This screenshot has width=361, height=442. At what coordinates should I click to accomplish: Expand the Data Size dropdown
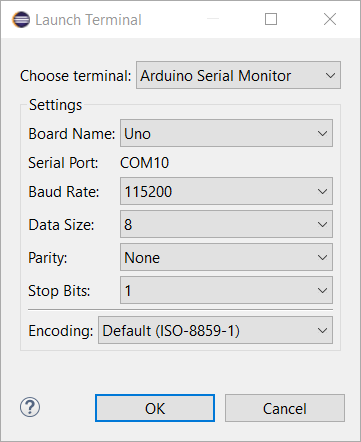coord(226,224)
